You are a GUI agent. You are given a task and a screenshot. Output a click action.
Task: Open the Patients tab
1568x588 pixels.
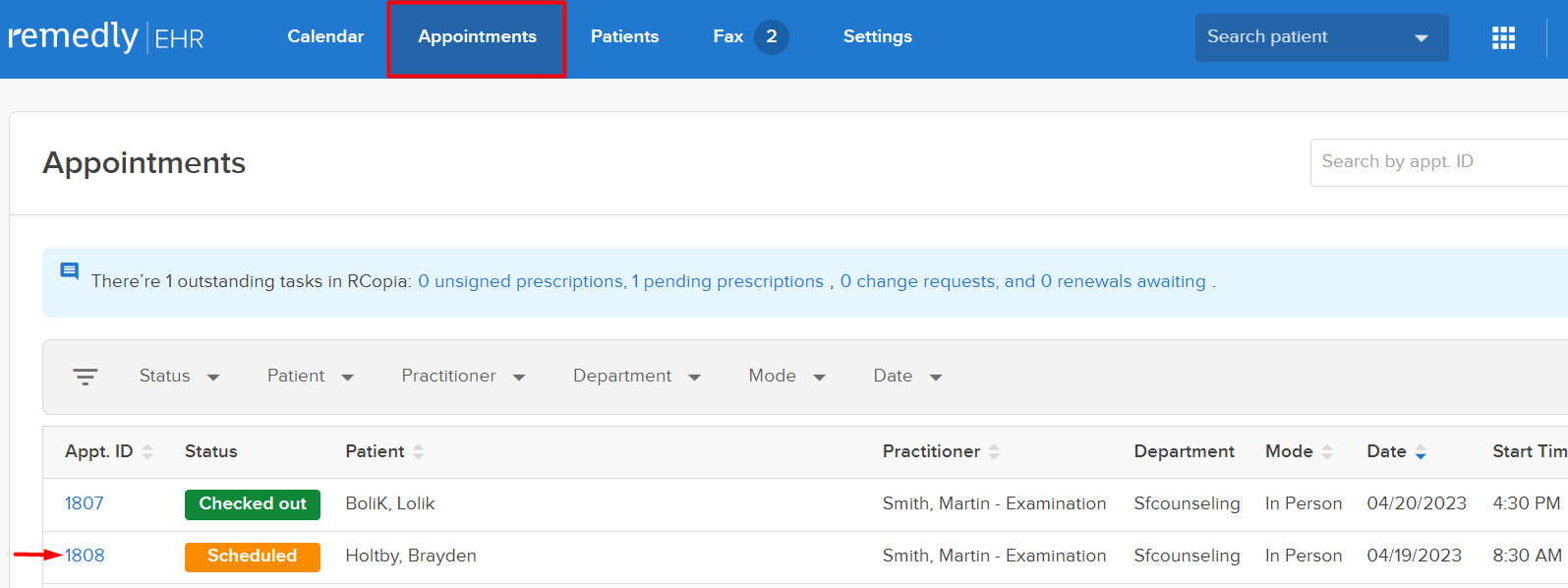coord(624,36)
